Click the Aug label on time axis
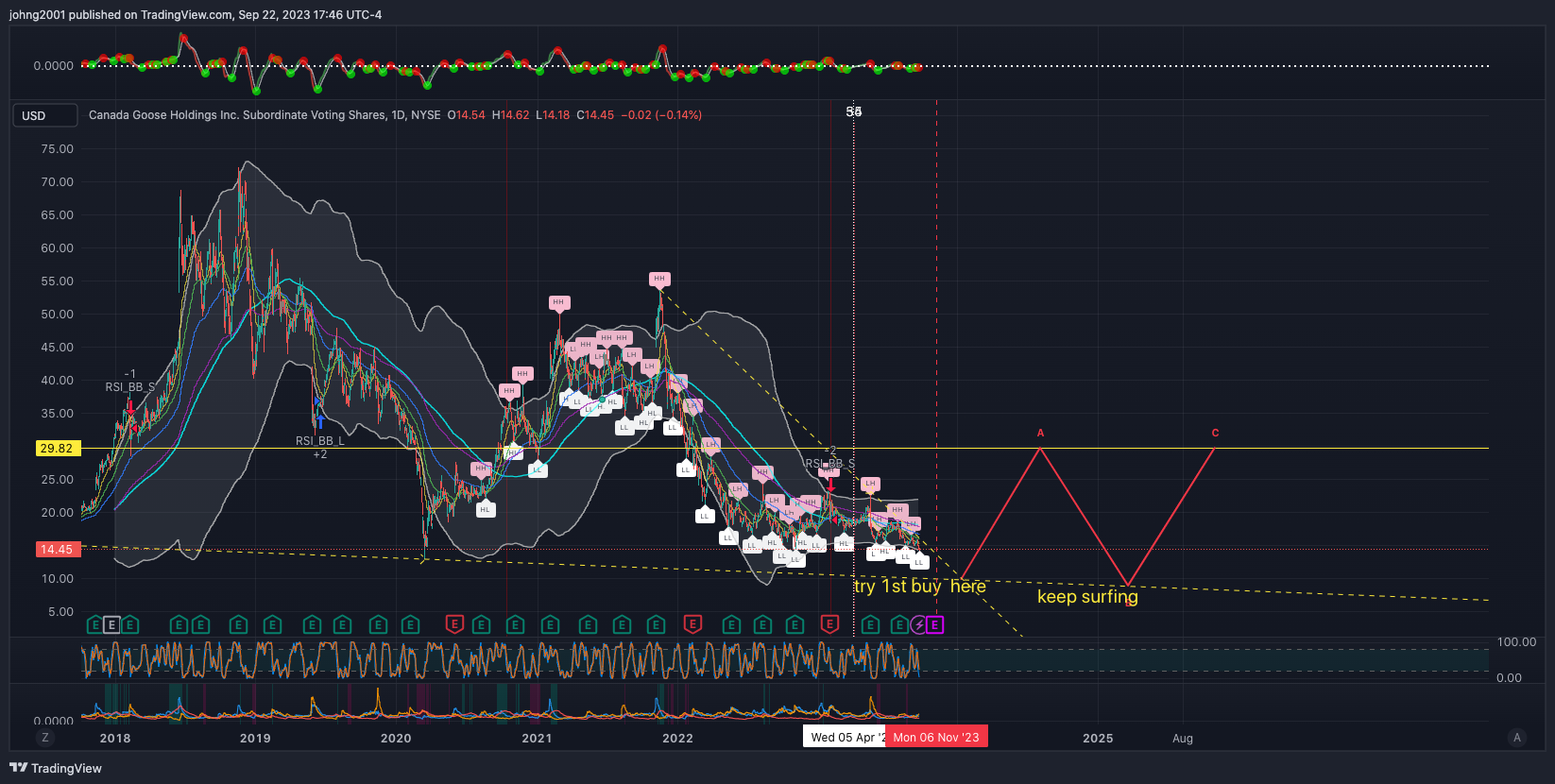 [1183, 739]
